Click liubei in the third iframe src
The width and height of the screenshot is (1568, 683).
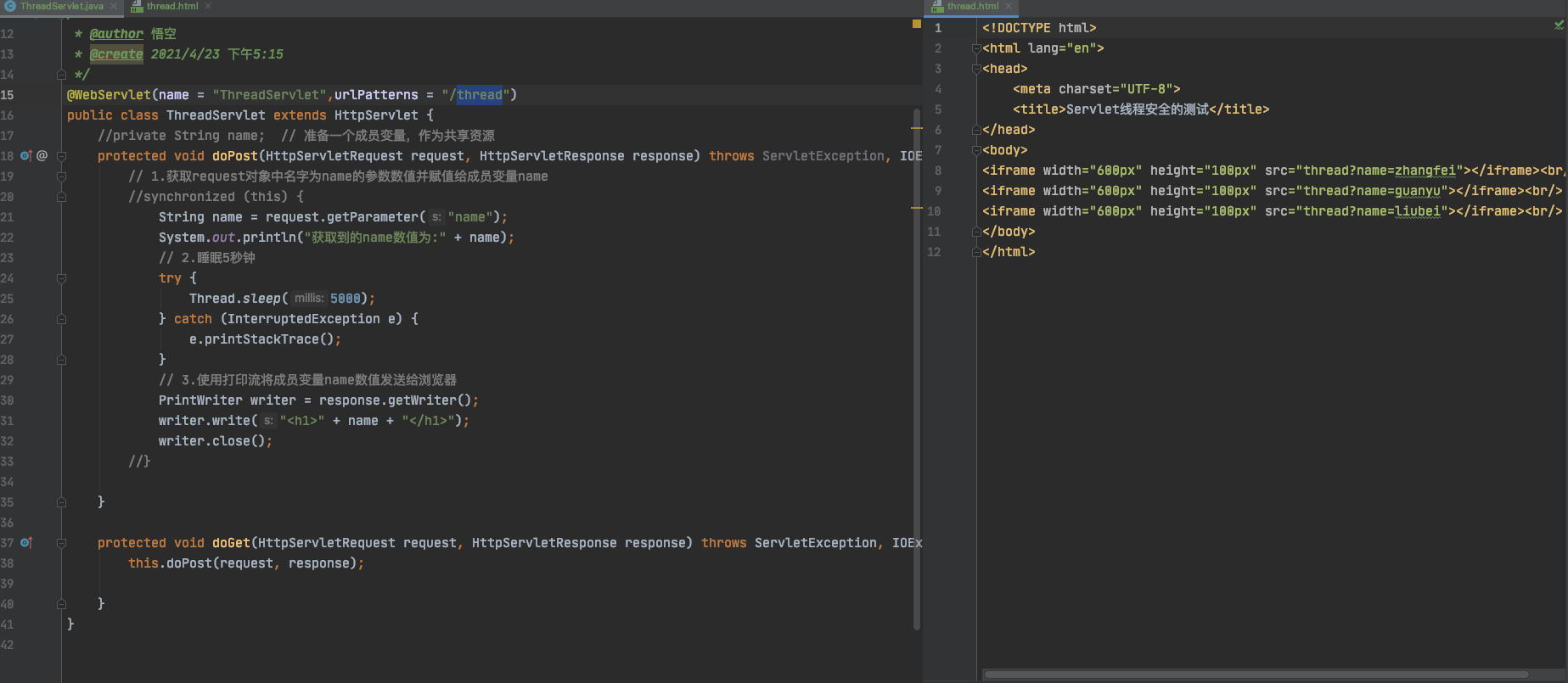[x=1418, y=211]
